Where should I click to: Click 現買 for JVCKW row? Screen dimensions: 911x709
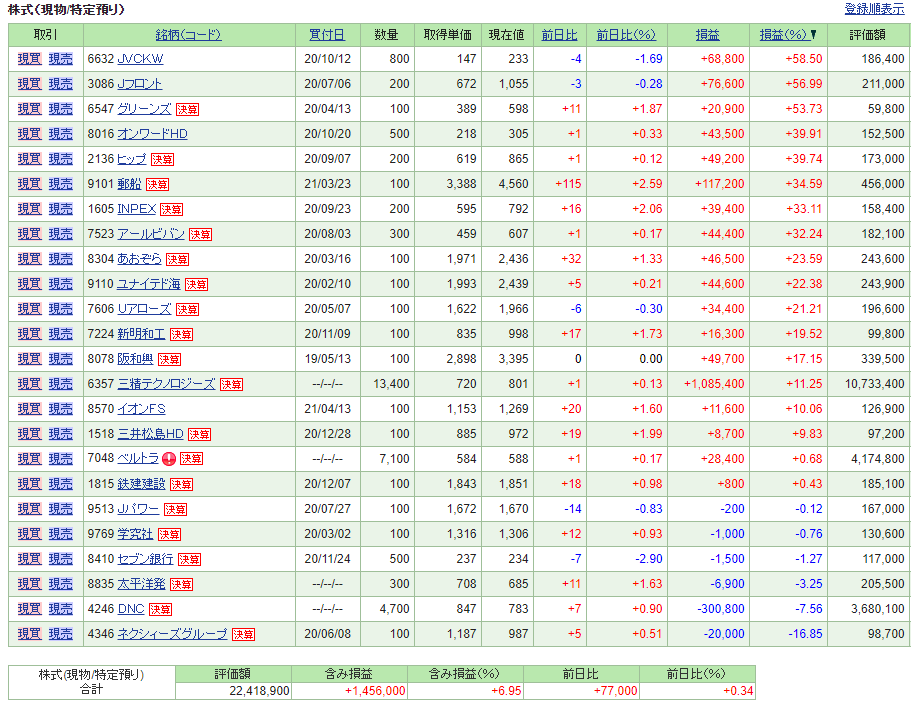click(30, 59)
